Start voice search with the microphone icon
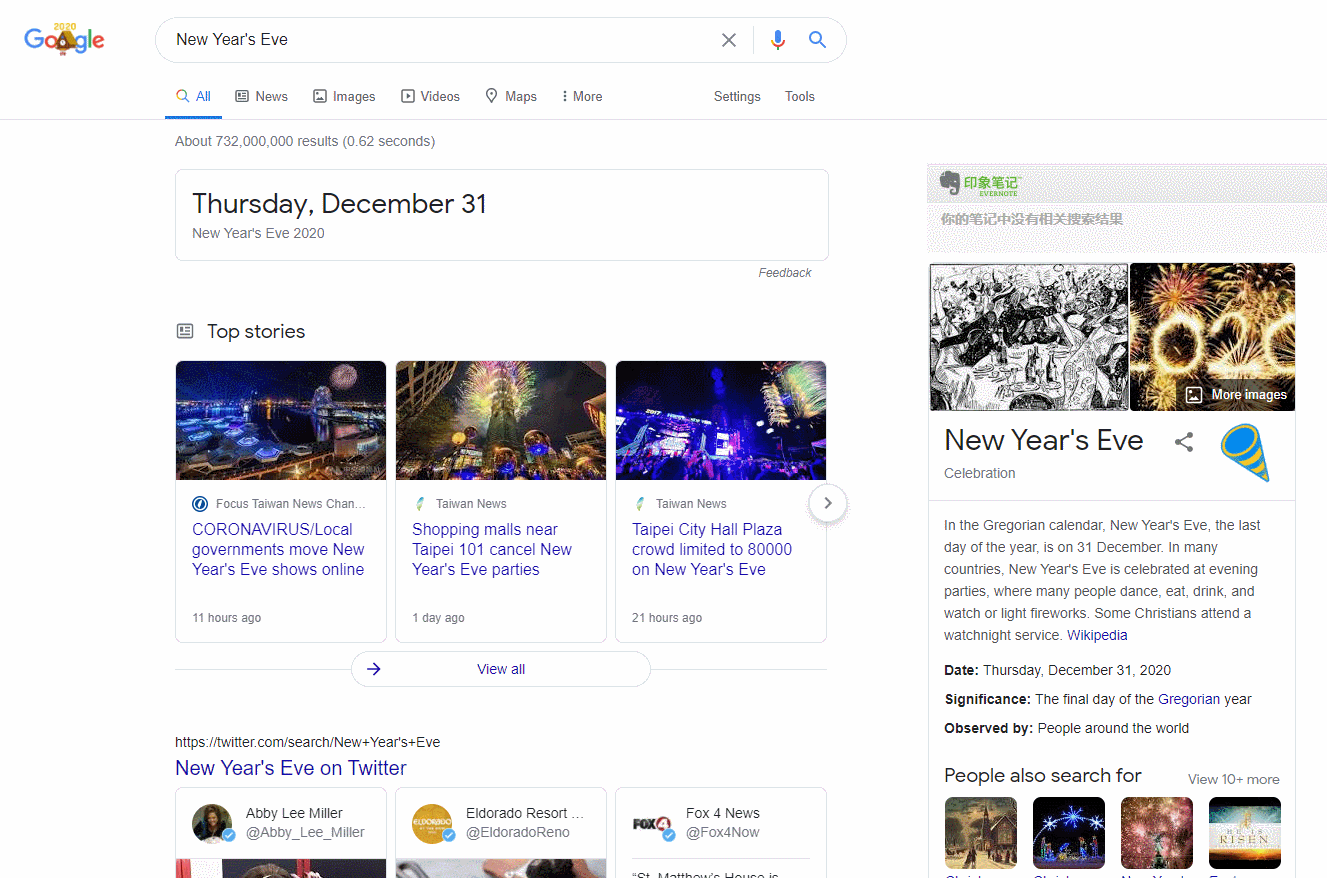Screen dimensions: 1327x878 (778, 40)
